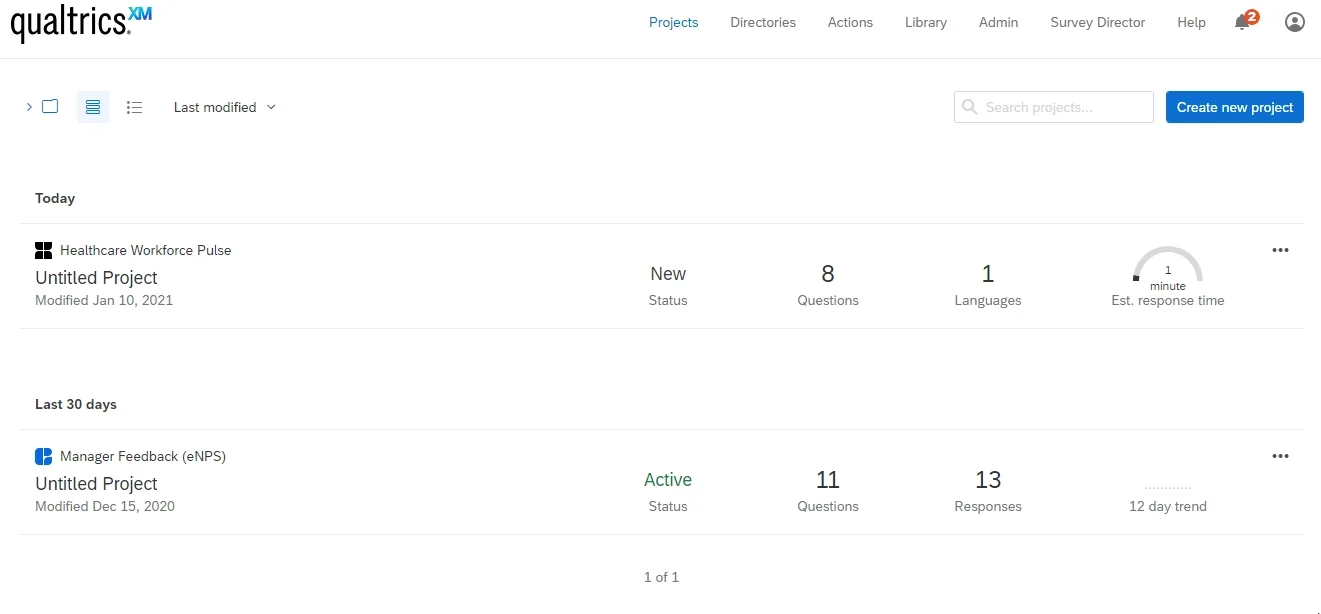Click the Manager Feedback (eNPS) label
Image resolution: width=1321 pixels, height=614 pixels.
[143, 456]
